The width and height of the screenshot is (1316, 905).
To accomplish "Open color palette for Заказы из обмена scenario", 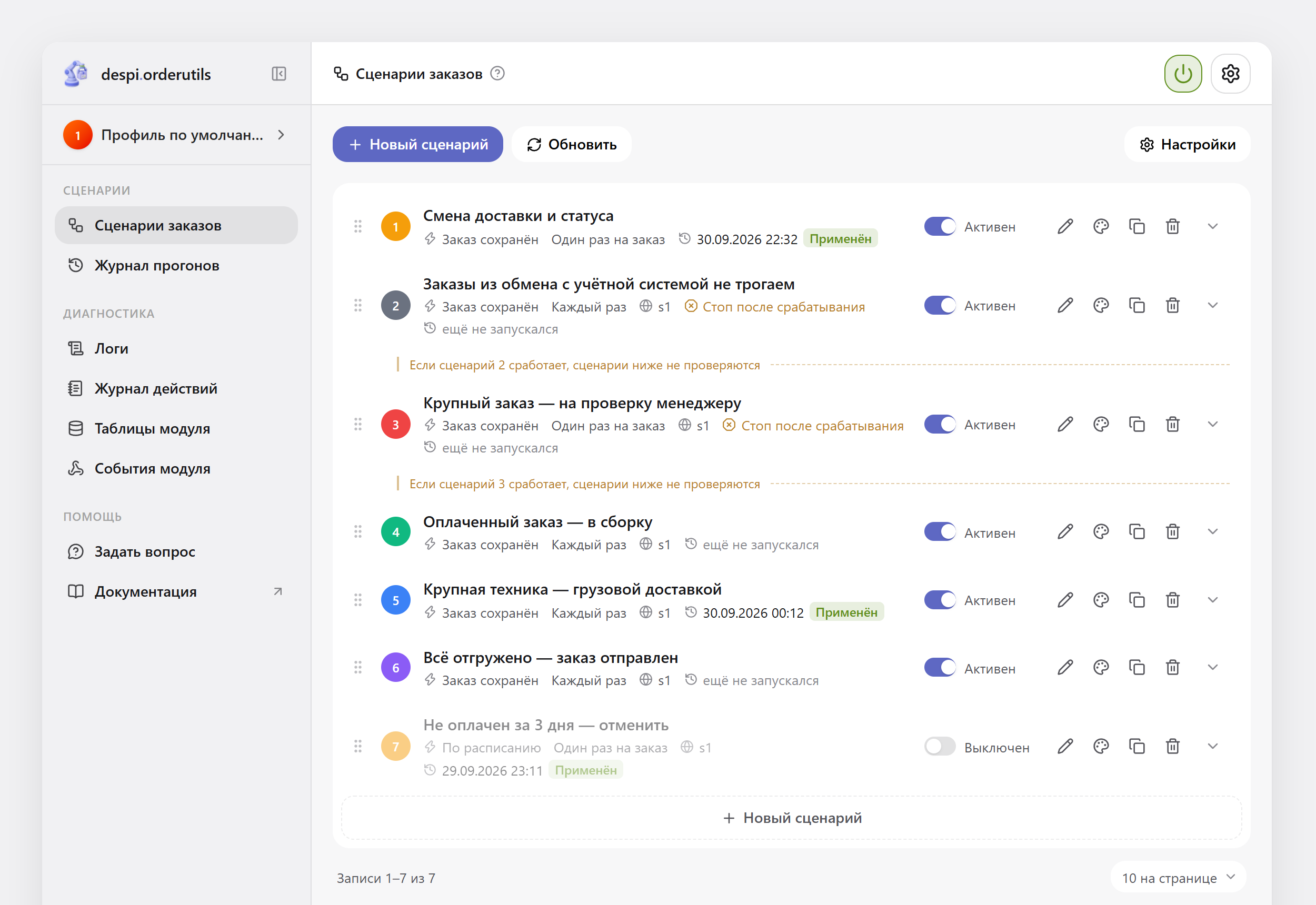I will coord(1101,306).
